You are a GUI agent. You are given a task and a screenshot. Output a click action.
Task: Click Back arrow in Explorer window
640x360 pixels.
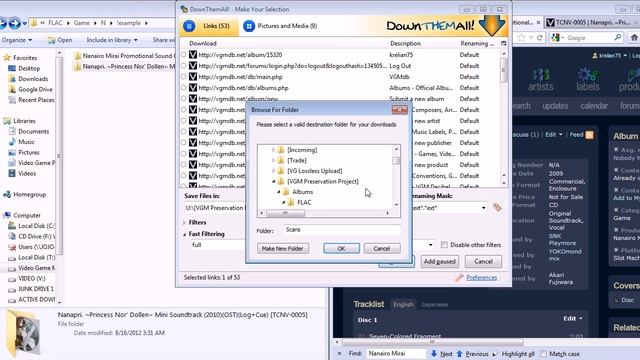tap(2, 23)
